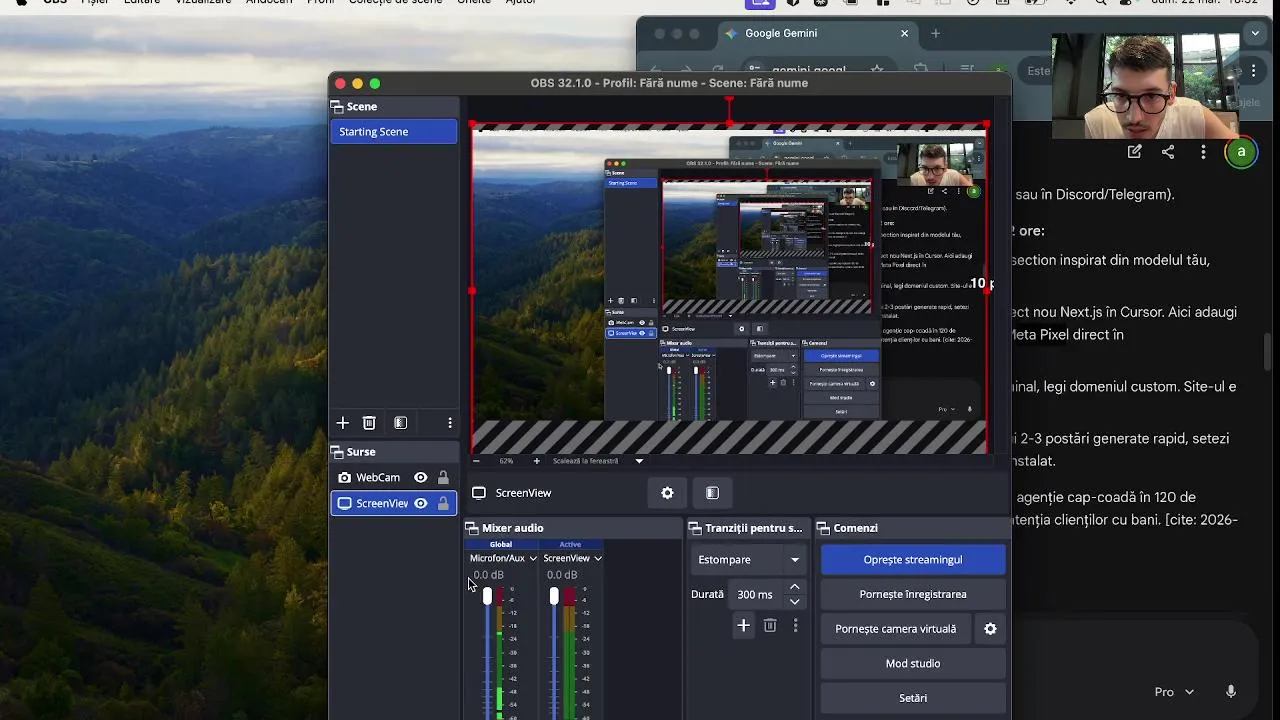Expand the Microfon/Aux mixer dropdown
The height and width of the screenshot is (720, 1280).
(x=533, y=558)
